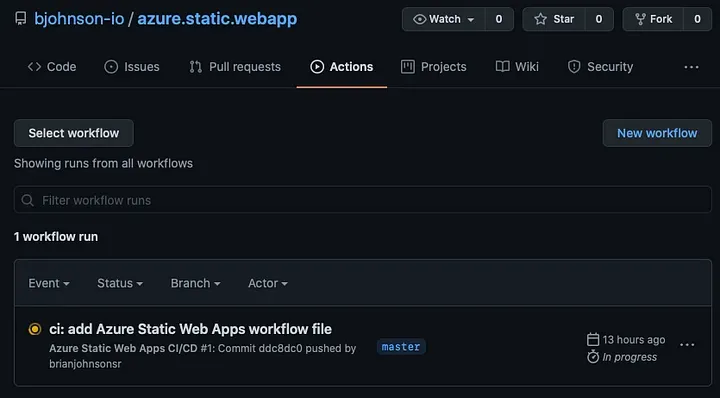This screenshot has height=398, width=720.
Task: Click the '13 hours ago' timestamp
Action: tap(634, 340)
